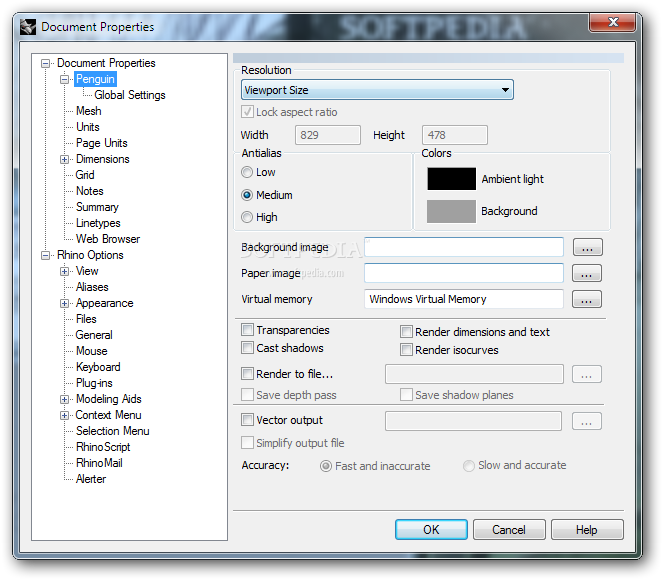Enable the Render to file checkbox
Screen dimensions: 663x580
coord(247,374)
